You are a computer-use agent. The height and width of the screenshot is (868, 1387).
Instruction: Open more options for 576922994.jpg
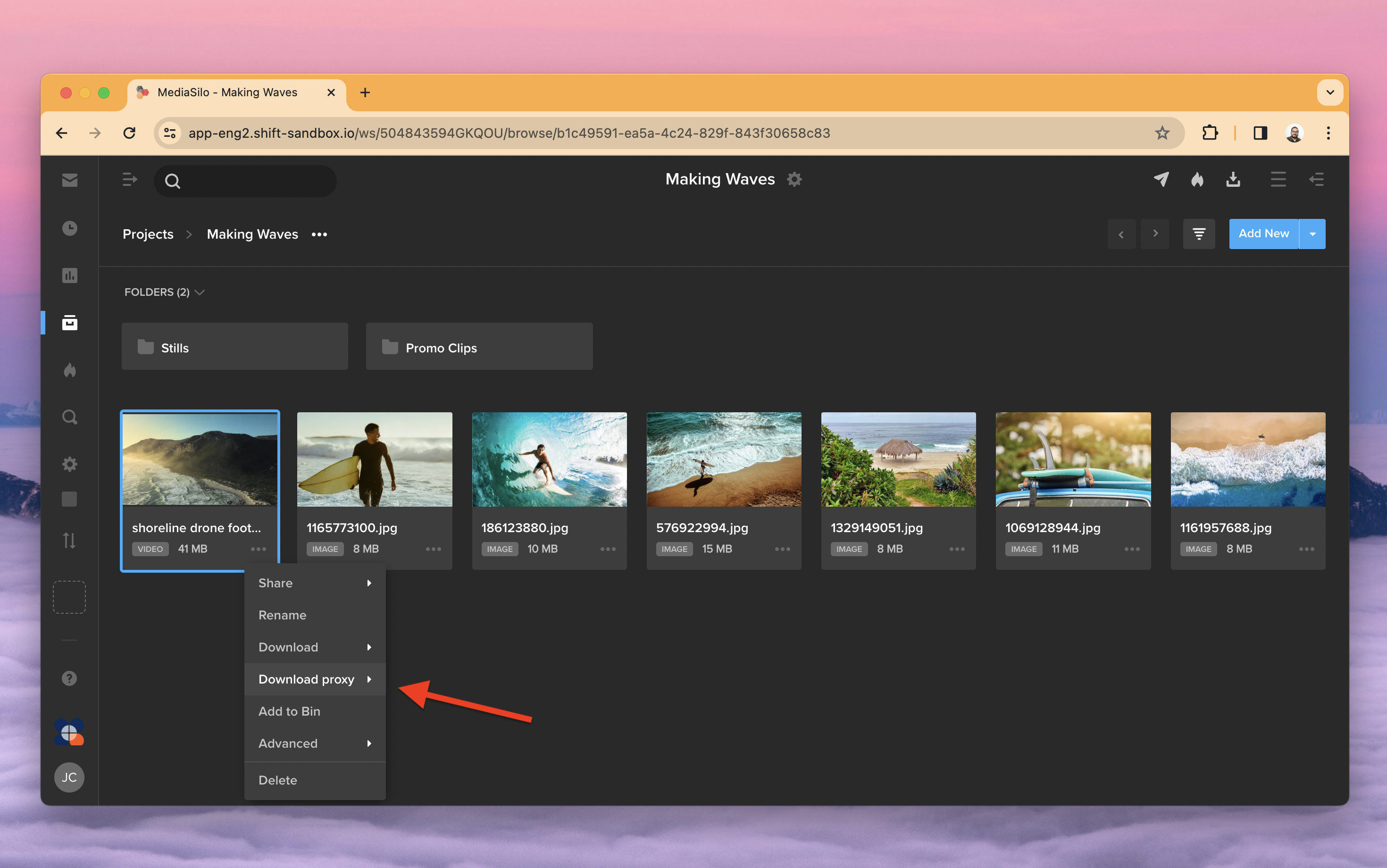783,549
